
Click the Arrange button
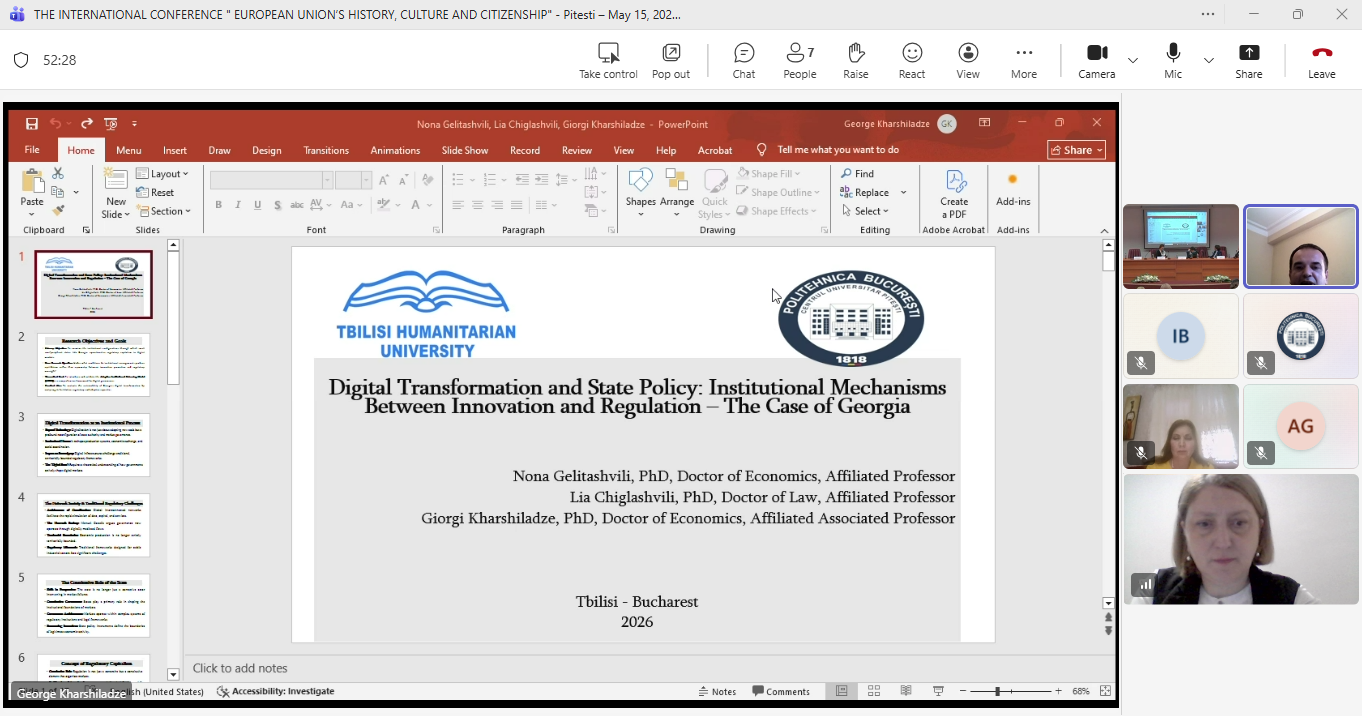pos(677,194)
